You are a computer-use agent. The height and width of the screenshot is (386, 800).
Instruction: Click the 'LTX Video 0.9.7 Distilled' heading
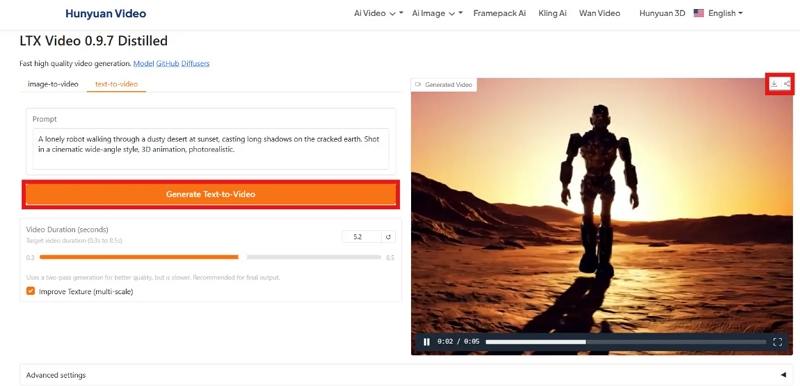[93, 41]
